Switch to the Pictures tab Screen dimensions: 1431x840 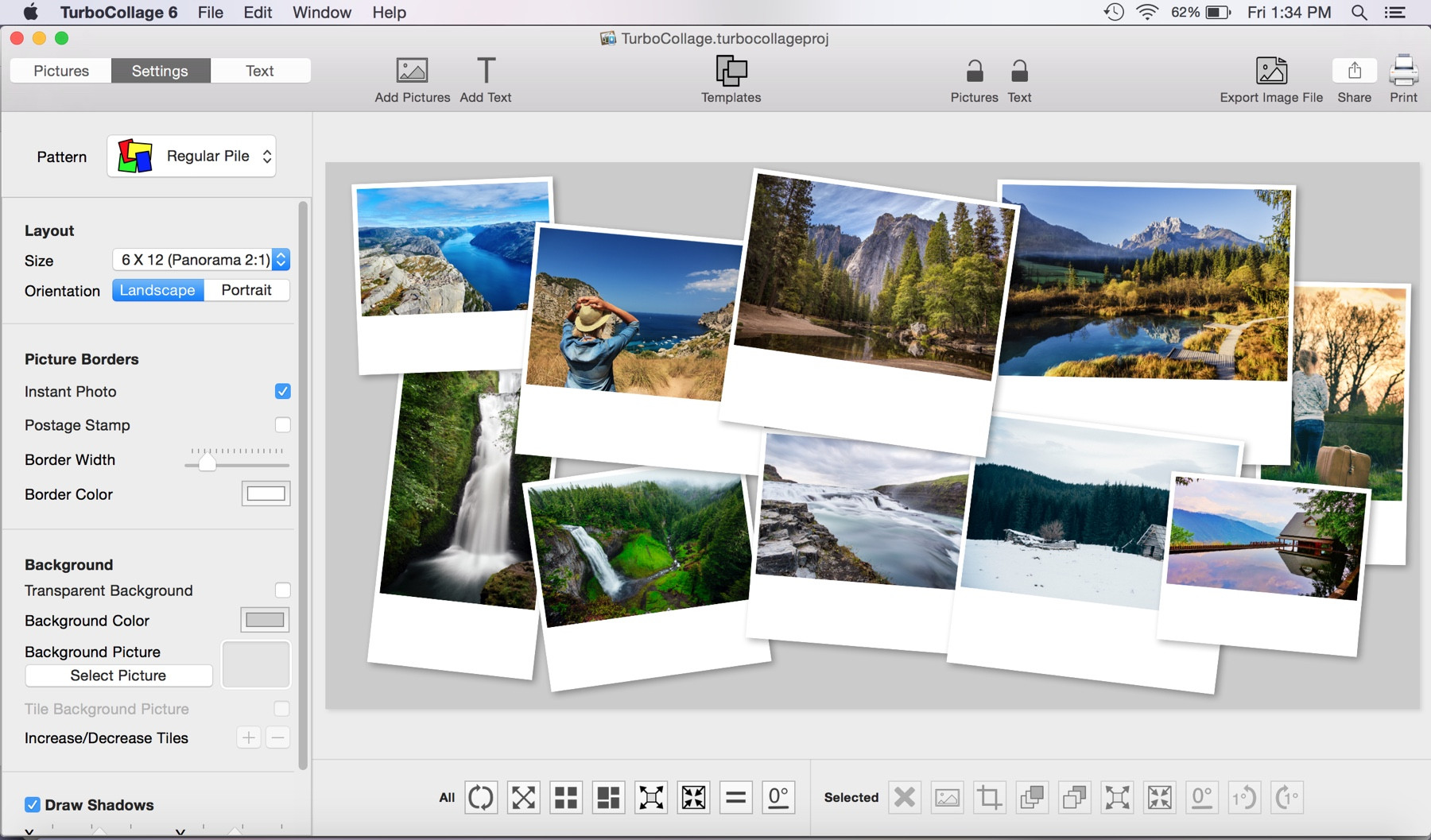61,71
